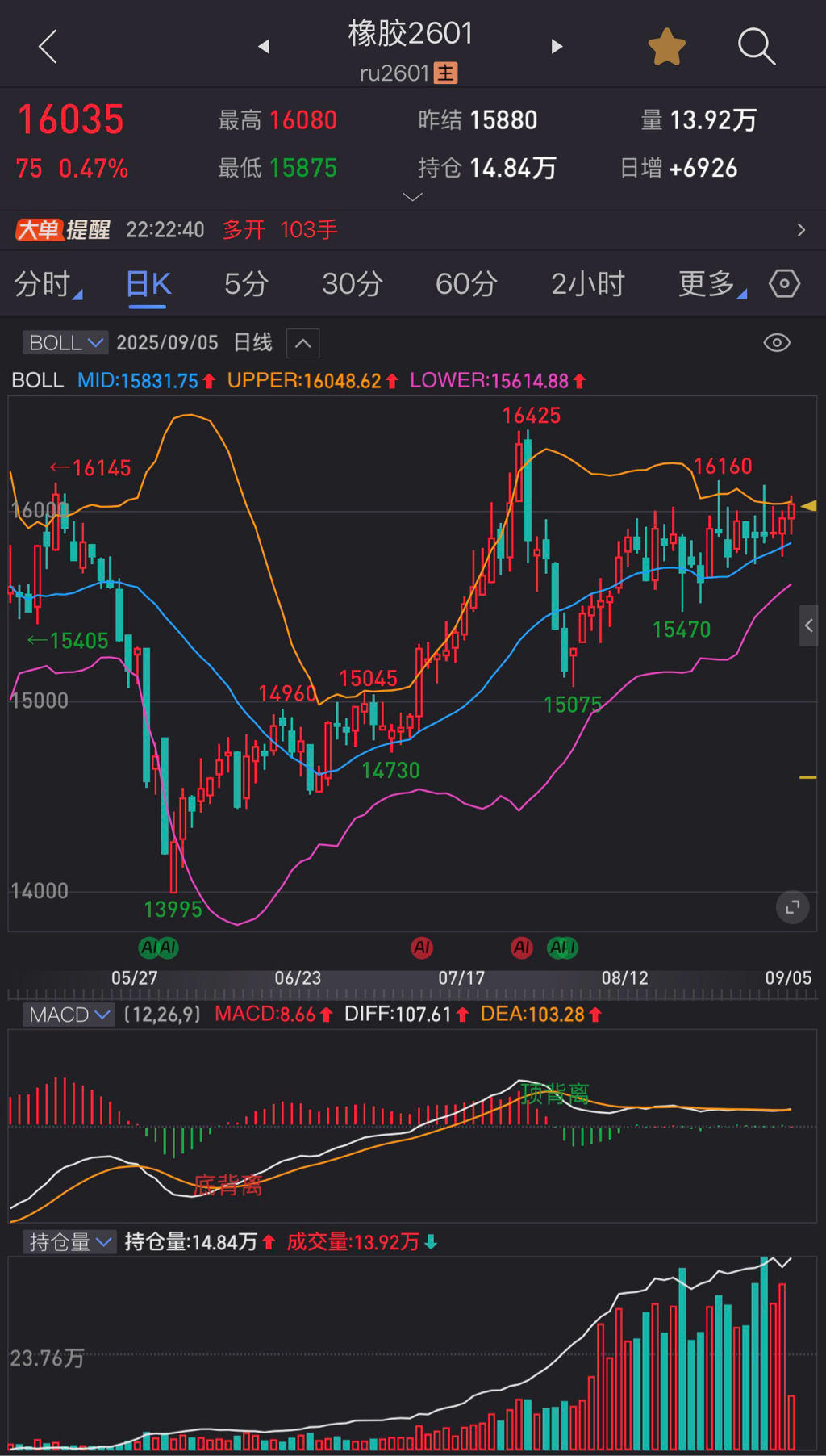Open the BOLL indicator dropdown

coord(65,343)
